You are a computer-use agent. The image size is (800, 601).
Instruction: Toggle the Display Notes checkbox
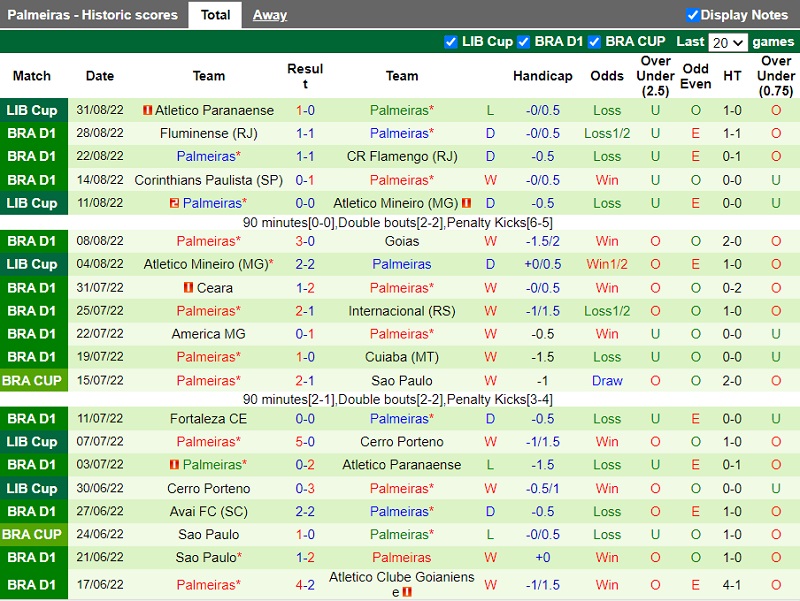tap(690, 15)
